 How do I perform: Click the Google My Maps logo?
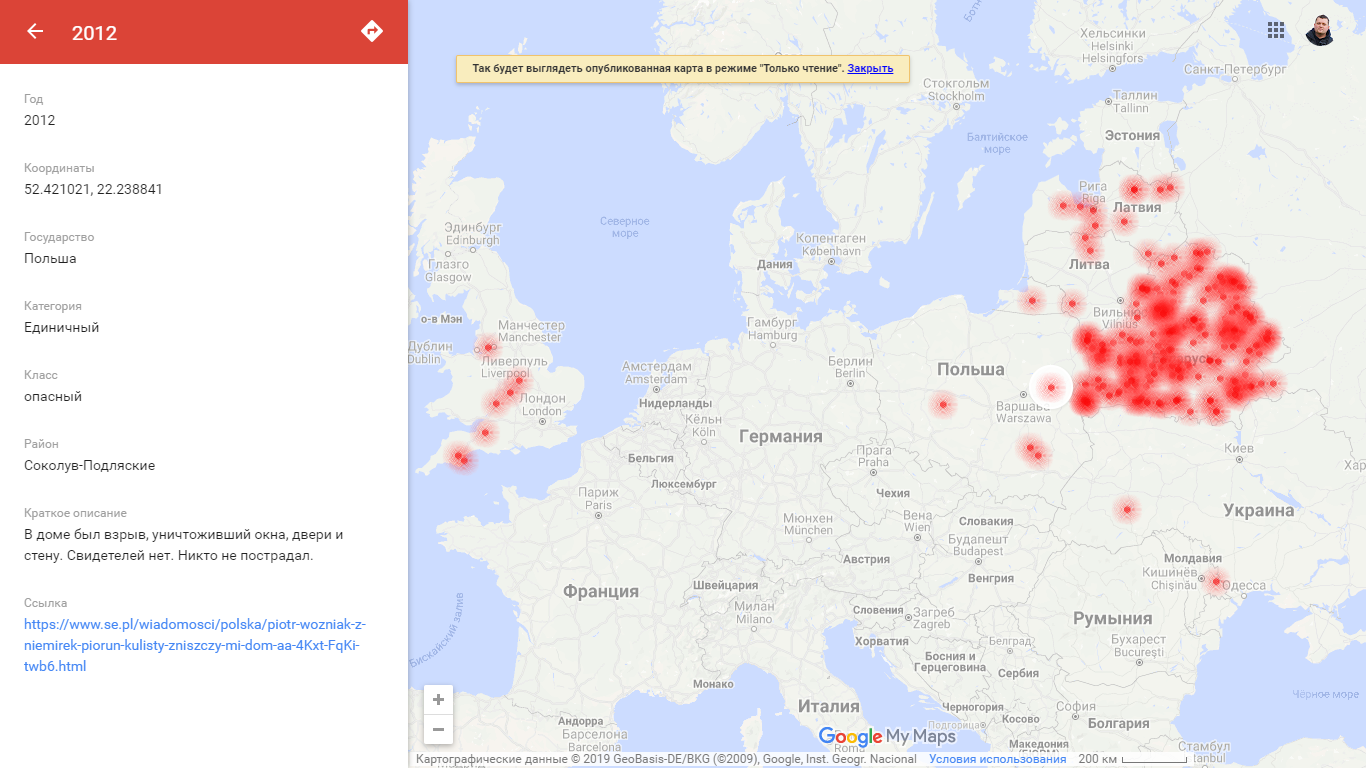click(887, 737)
